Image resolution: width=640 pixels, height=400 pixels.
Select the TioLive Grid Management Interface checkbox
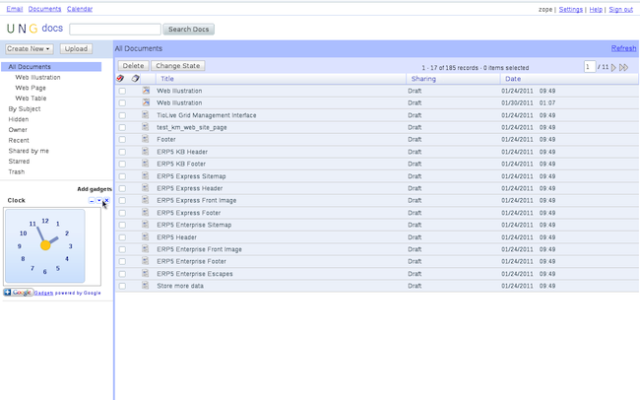(x=122, y=115)
